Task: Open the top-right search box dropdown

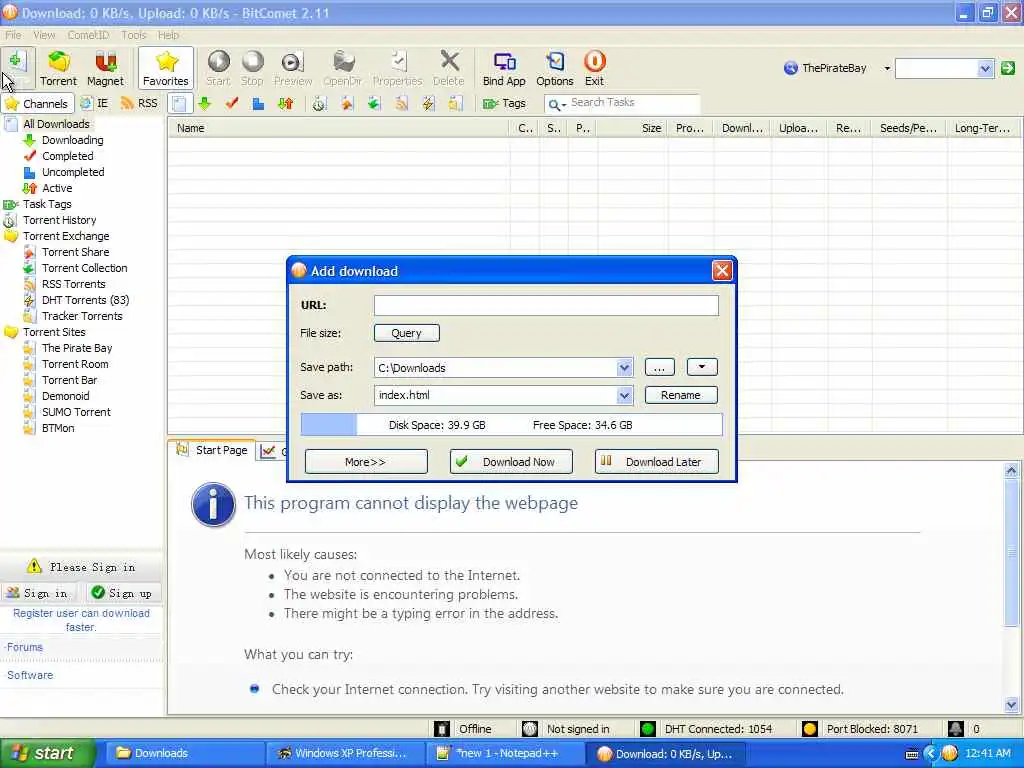Action: 985,68
